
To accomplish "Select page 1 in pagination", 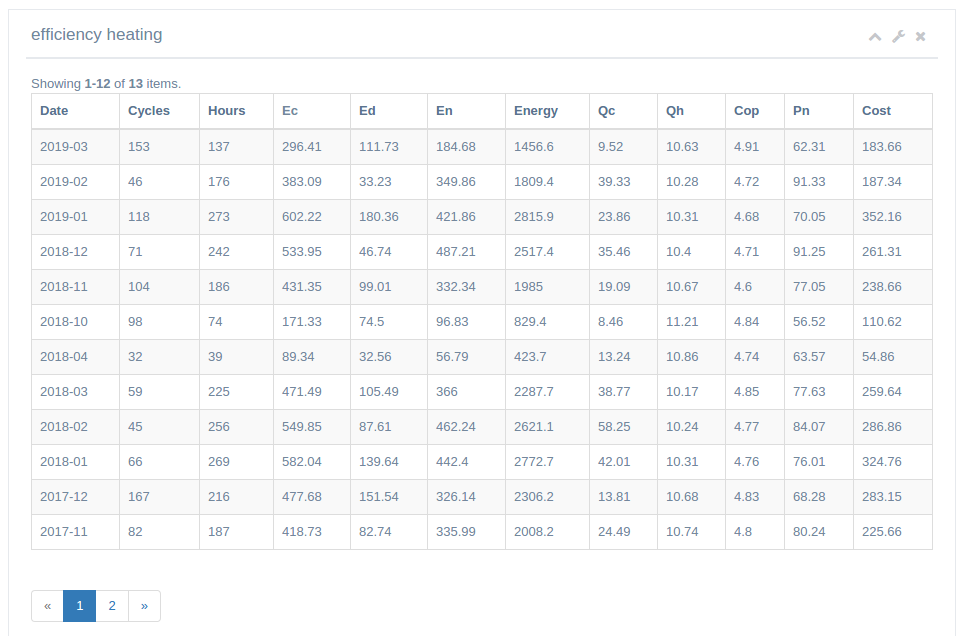I will pos(79,606).
